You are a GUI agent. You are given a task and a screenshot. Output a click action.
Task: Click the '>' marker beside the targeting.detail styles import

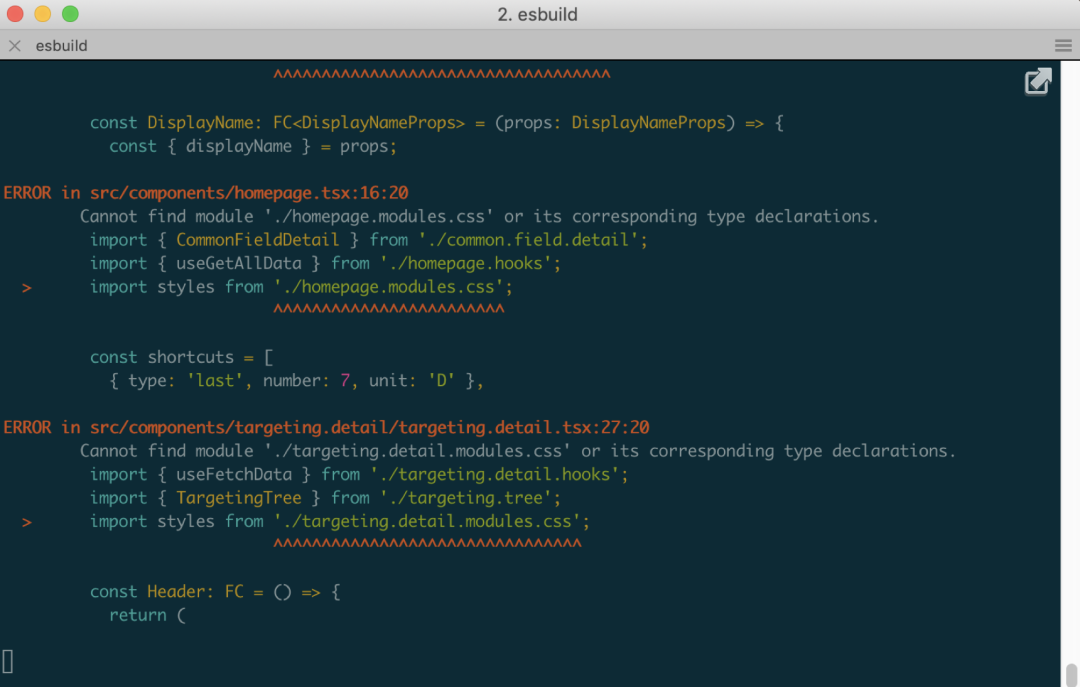(26, 522)
